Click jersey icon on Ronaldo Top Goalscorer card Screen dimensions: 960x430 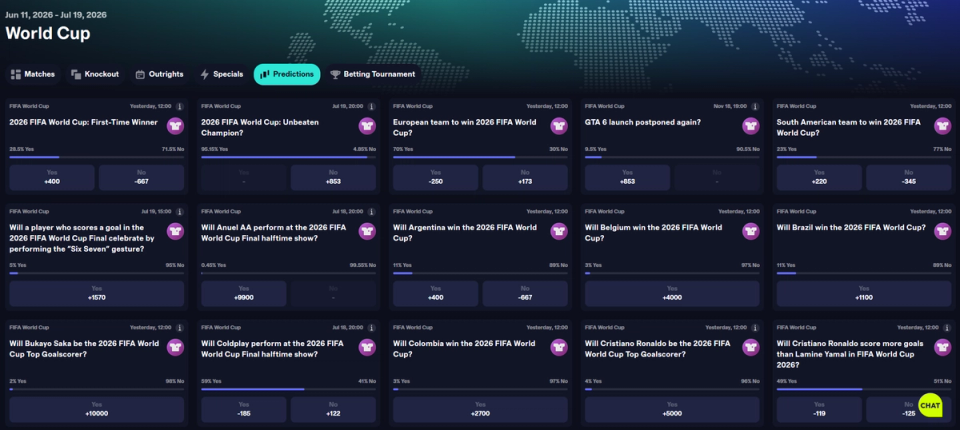(x=751, y=347)
